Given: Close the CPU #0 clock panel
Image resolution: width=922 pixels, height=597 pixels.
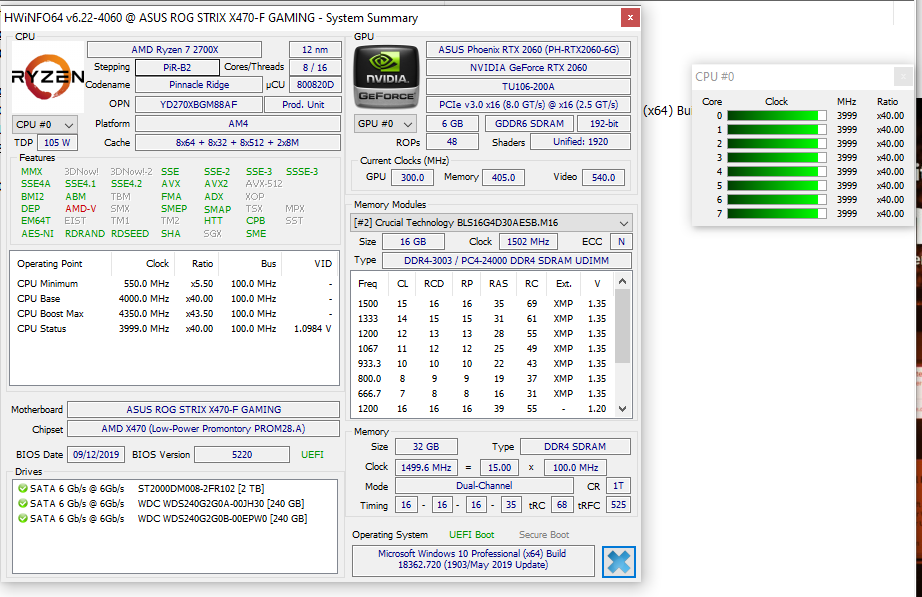Looking at the screenshot, I should click(x=903, y=76).
